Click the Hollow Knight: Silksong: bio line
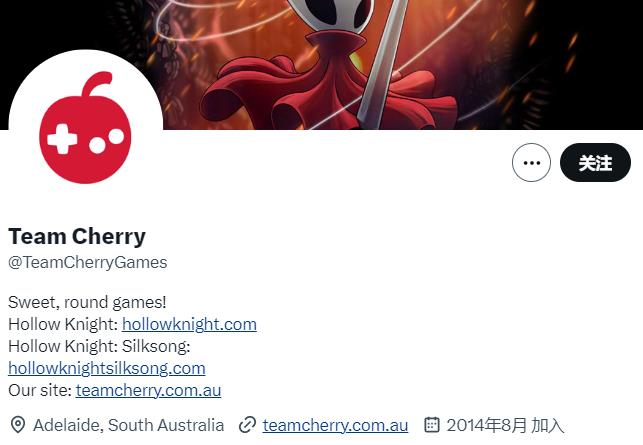This screenshot has height=445, width=643. click(x=99, y=346)
